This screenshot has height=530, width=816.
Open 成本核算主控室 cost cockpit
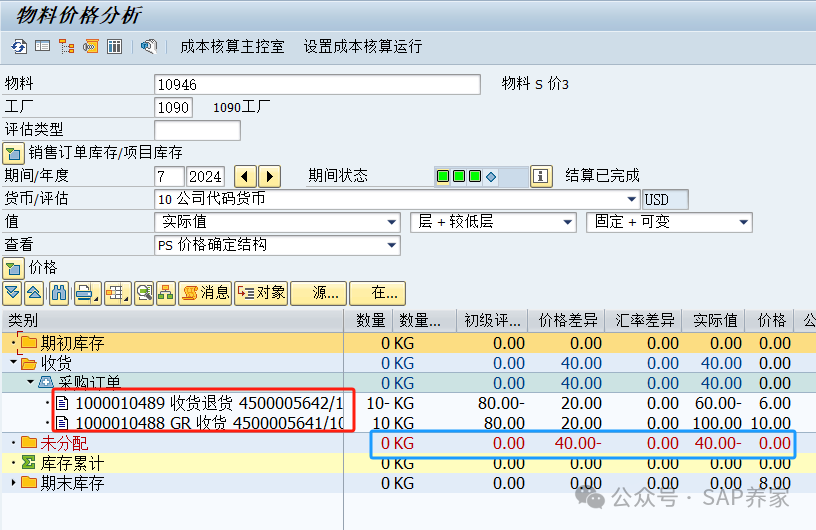[x=232, y=47]
